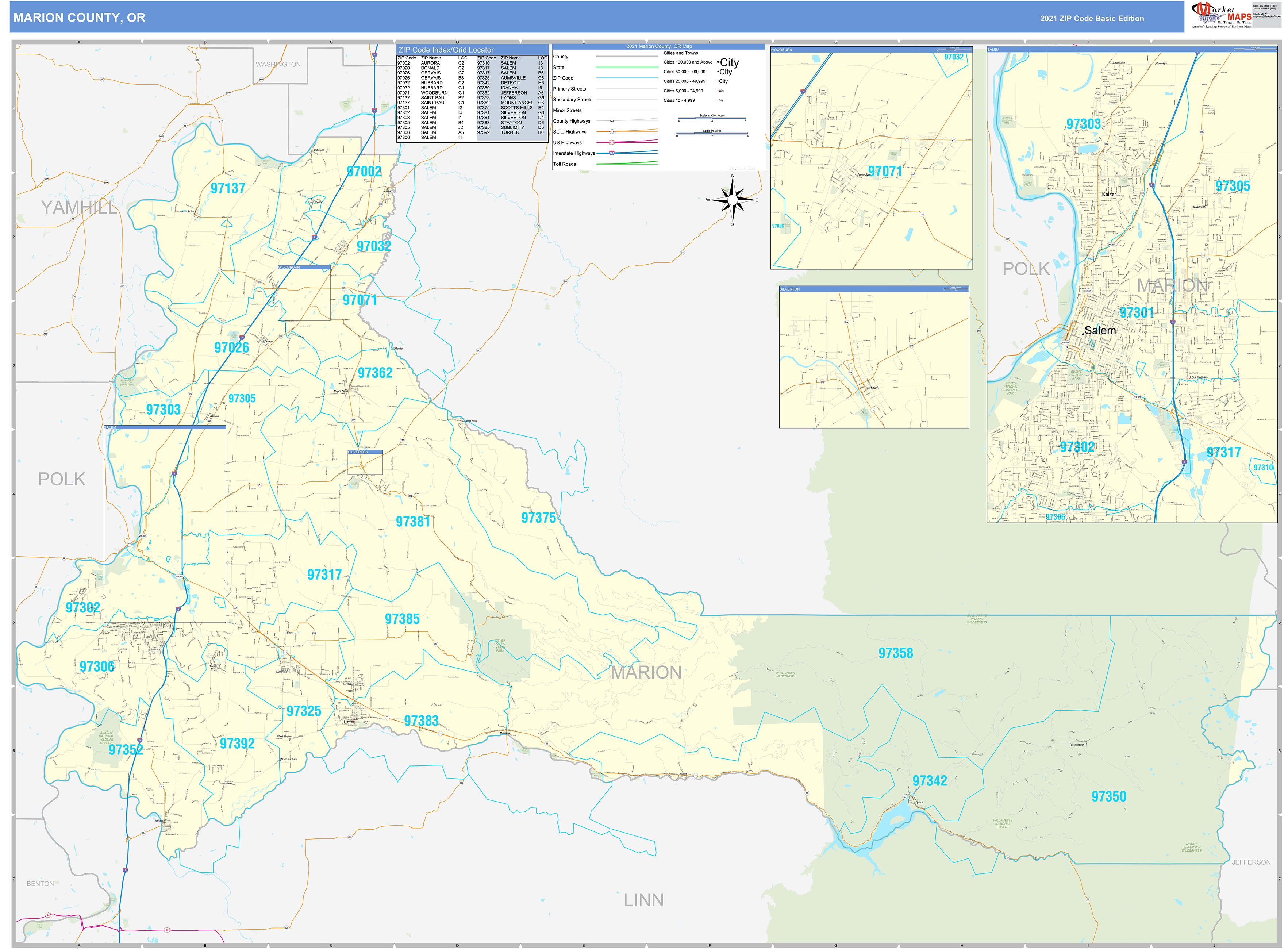
Task: Click the LINN county label
Action: click(643, 900)
